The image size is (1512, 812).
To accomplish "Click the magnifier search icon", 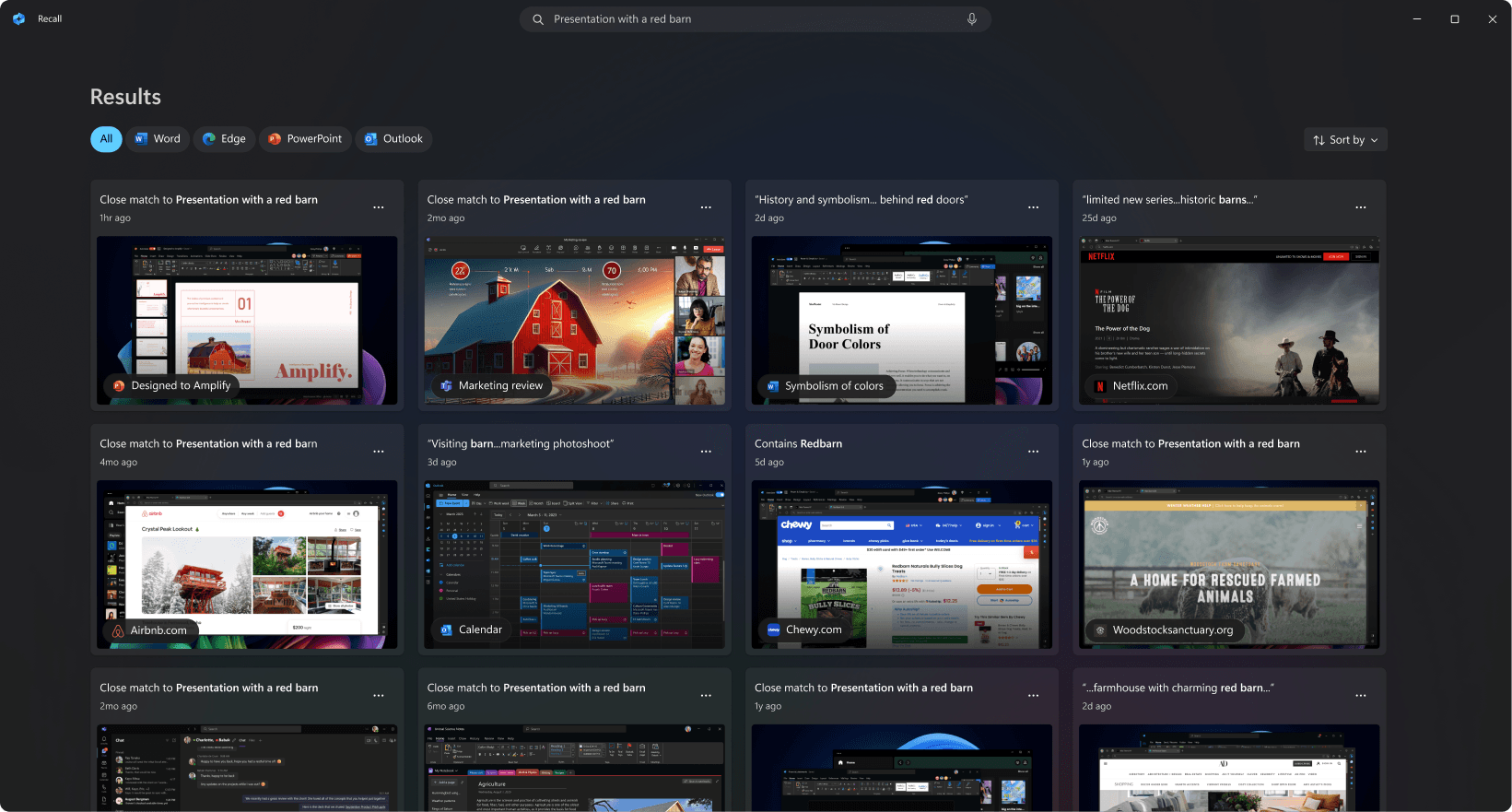I will coord(538,19).
